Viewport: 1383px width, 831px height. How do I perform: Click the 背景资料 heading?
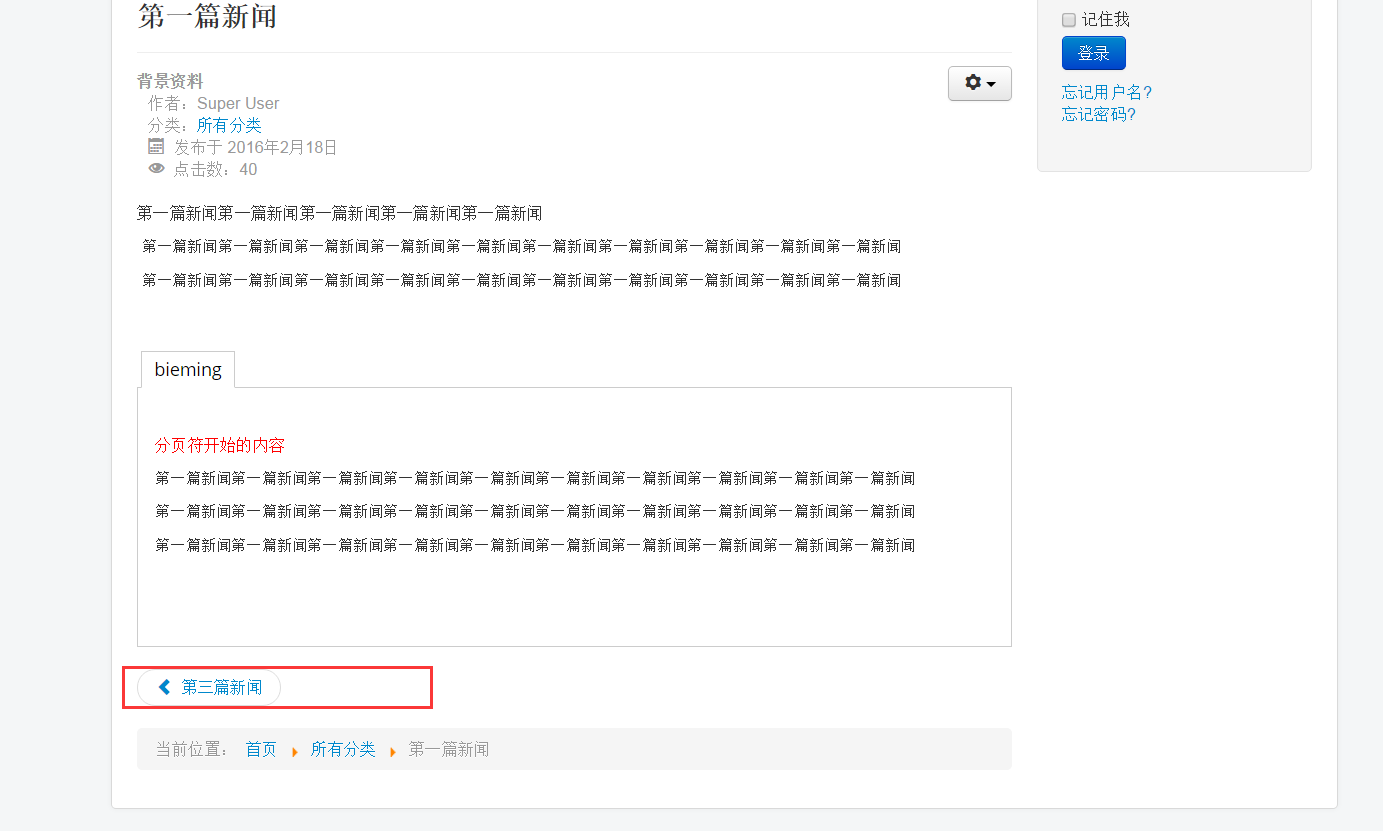tap(170, 81)
